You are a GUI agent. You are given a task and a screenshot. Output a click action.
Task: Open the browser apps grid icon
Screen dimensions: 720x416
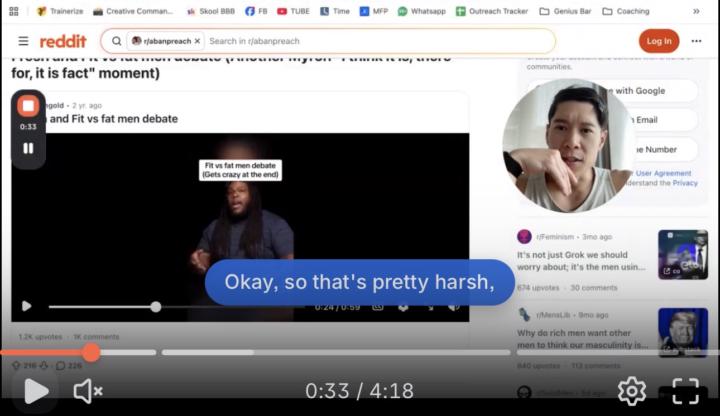click(x=14, y=11)
